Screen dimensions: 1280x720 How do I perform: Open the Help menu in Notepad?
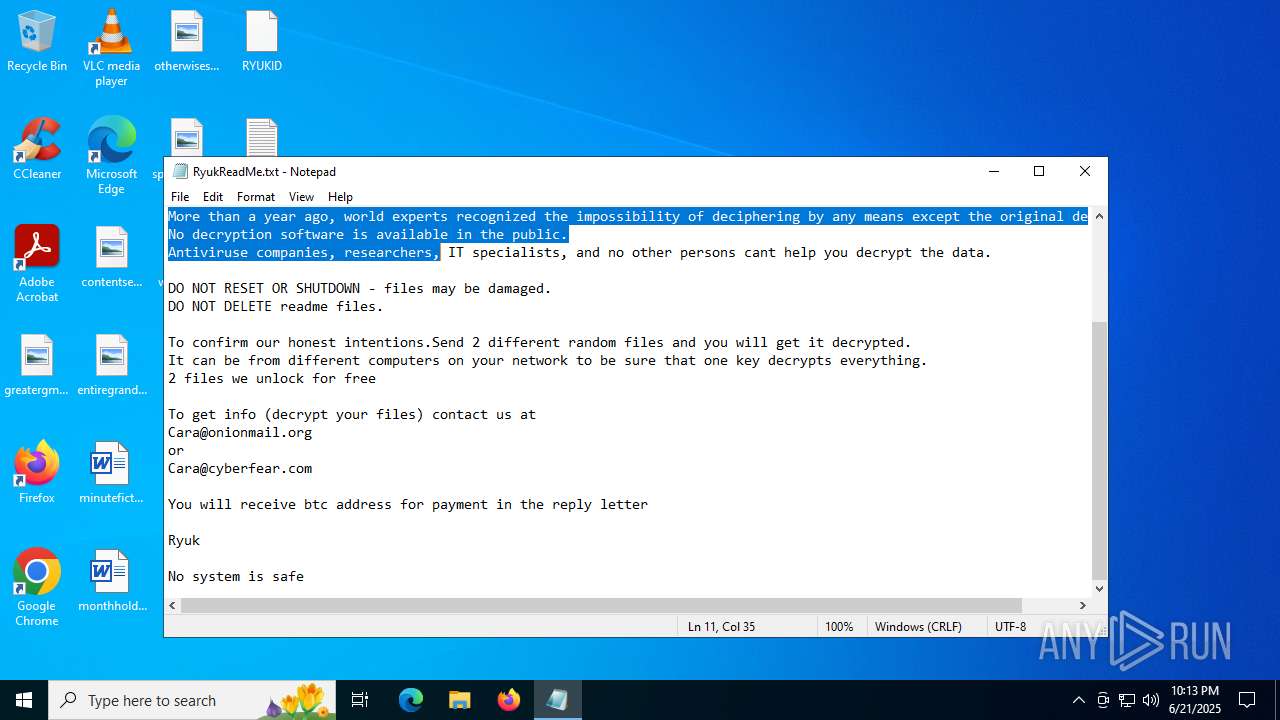(340, 197)
